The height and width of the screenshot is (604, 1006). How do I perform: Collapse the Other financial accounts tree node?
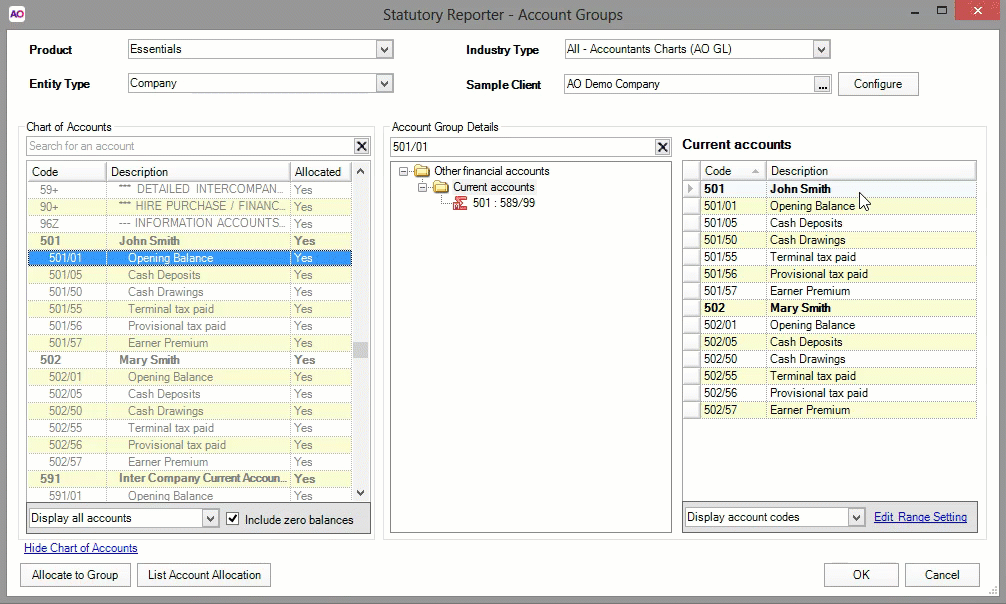[404, 171]
